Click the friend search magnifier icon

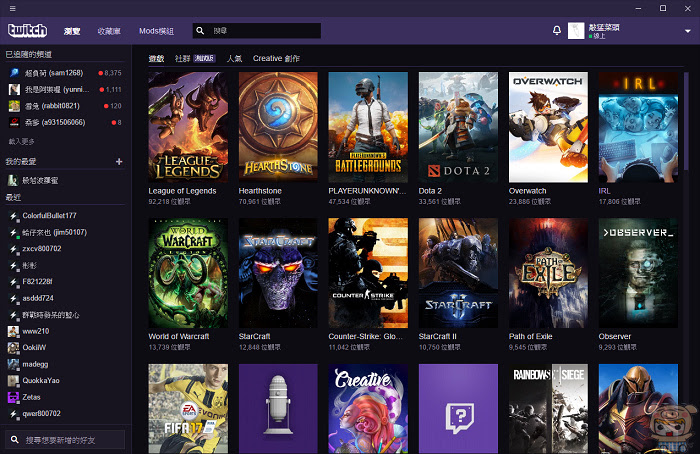(x=15, y=440)
